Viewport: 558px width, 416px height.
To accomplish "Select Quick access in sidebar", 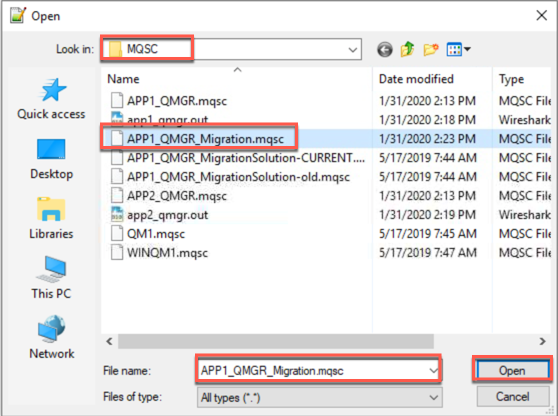I will (x=51, y=99).
